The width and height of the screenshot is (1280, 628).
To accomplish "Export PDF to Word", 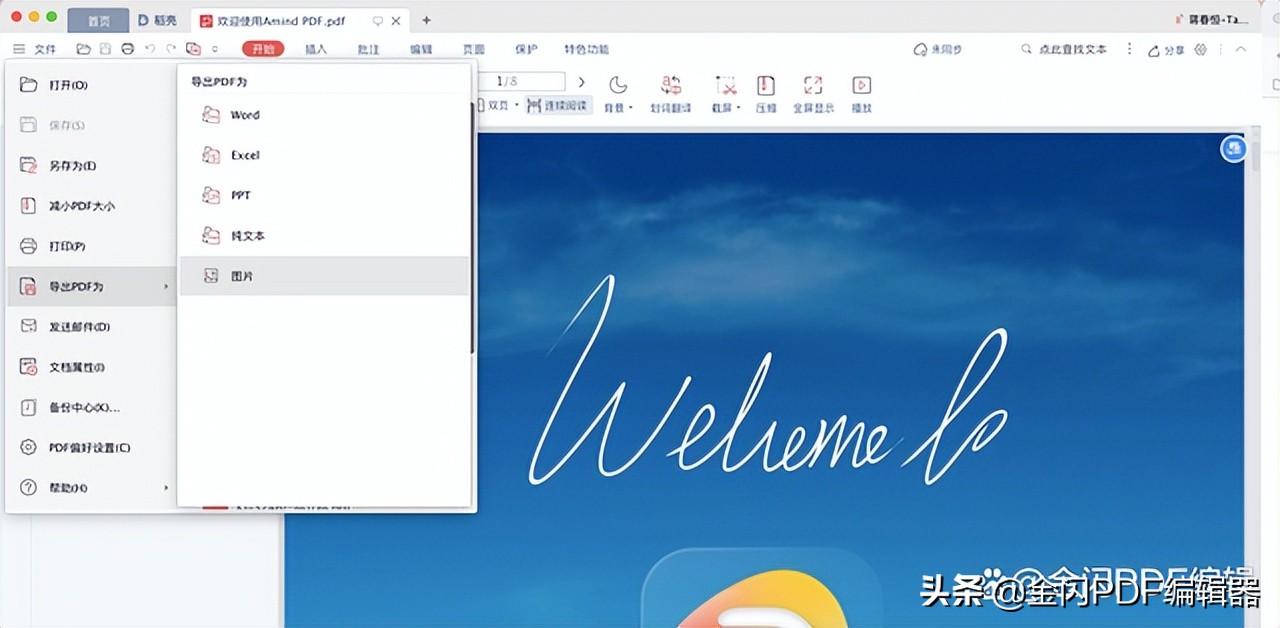I will 324,115.
